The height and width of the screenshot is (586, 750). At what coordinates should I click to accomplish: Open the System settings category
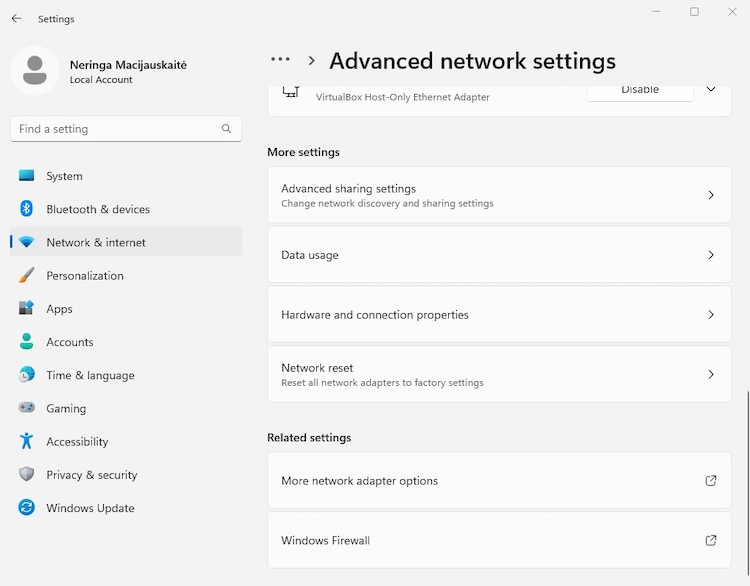point(126,176)
